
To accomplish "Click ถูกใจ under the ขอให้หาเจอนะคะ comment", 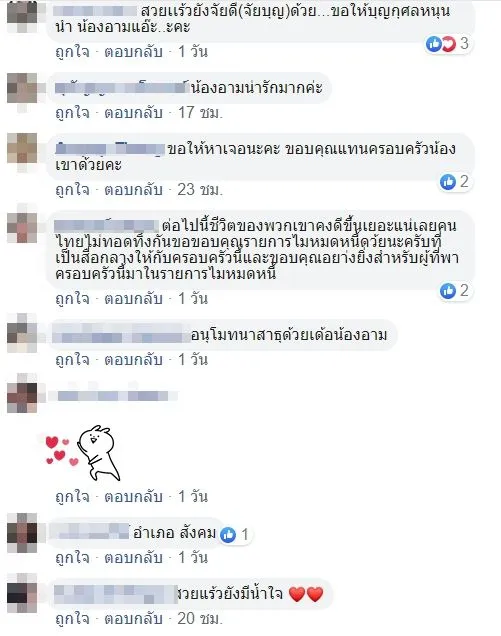I will 72,189.
